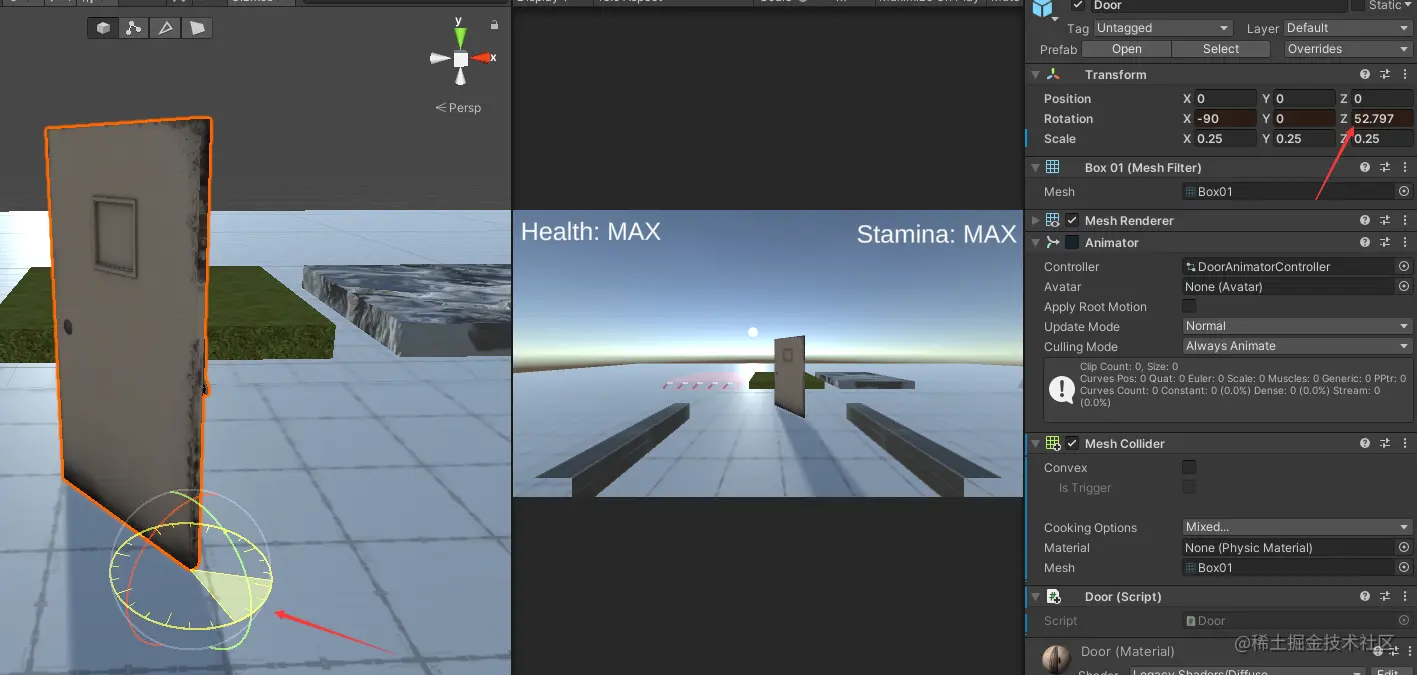This screenshot has height=675, width=1417.
Task: Click the Rotation Z value field
Action: (x=1383, y=118)
